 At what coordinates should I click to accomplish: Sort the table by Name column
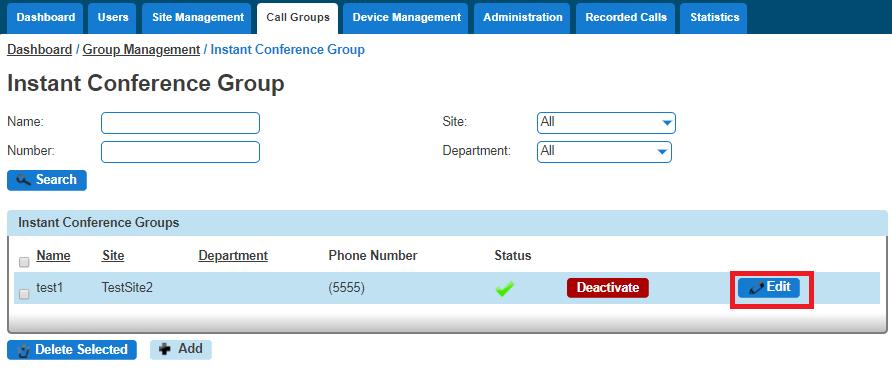coord(53,256)
